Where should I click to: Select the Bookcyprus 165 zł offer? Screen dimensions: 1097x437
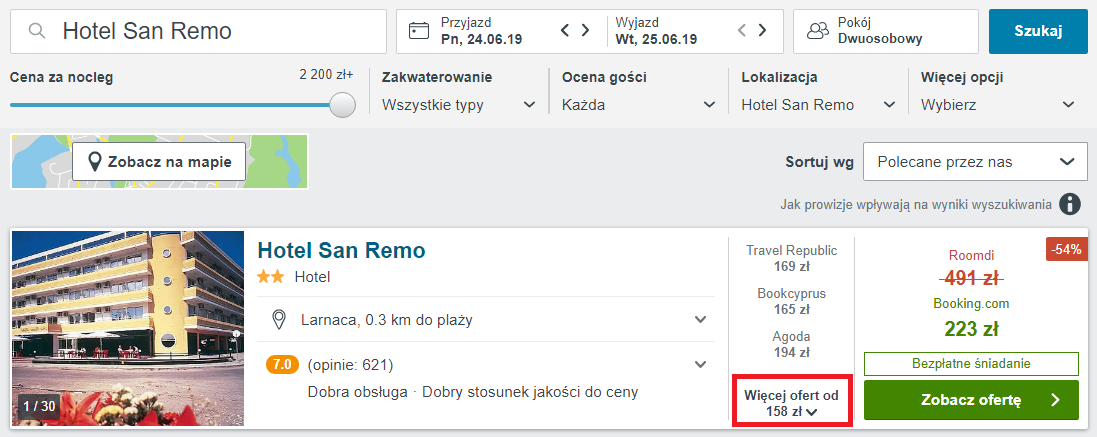point(791,301)
